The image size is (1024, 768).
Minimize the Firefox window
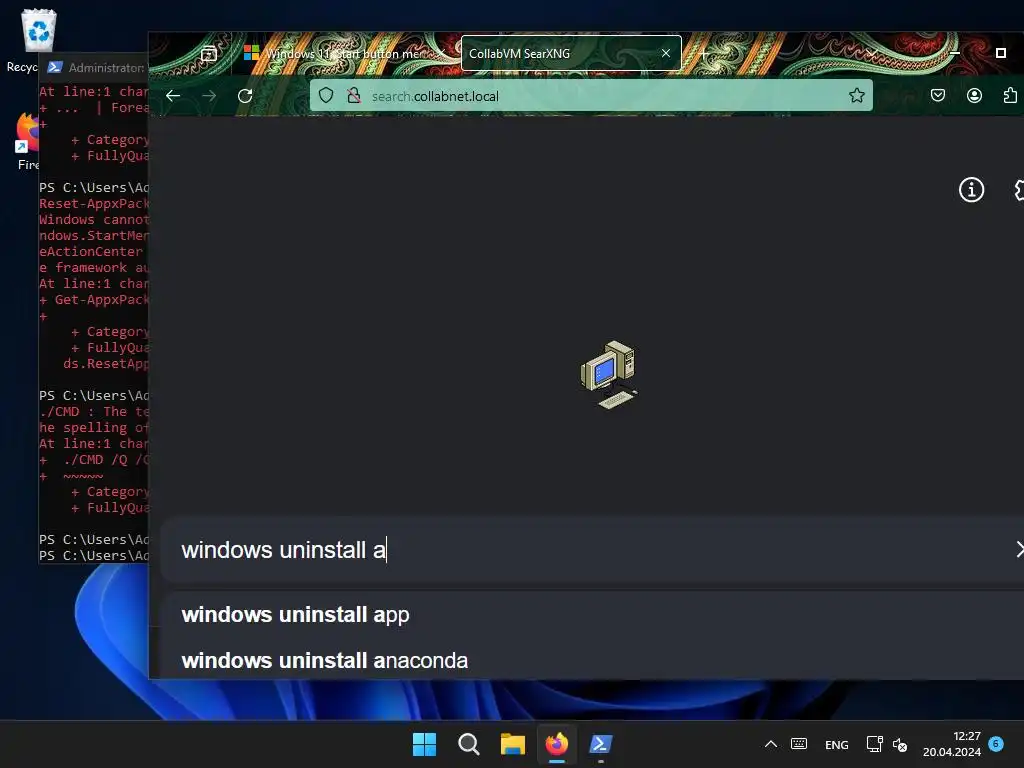click(954, 53)
